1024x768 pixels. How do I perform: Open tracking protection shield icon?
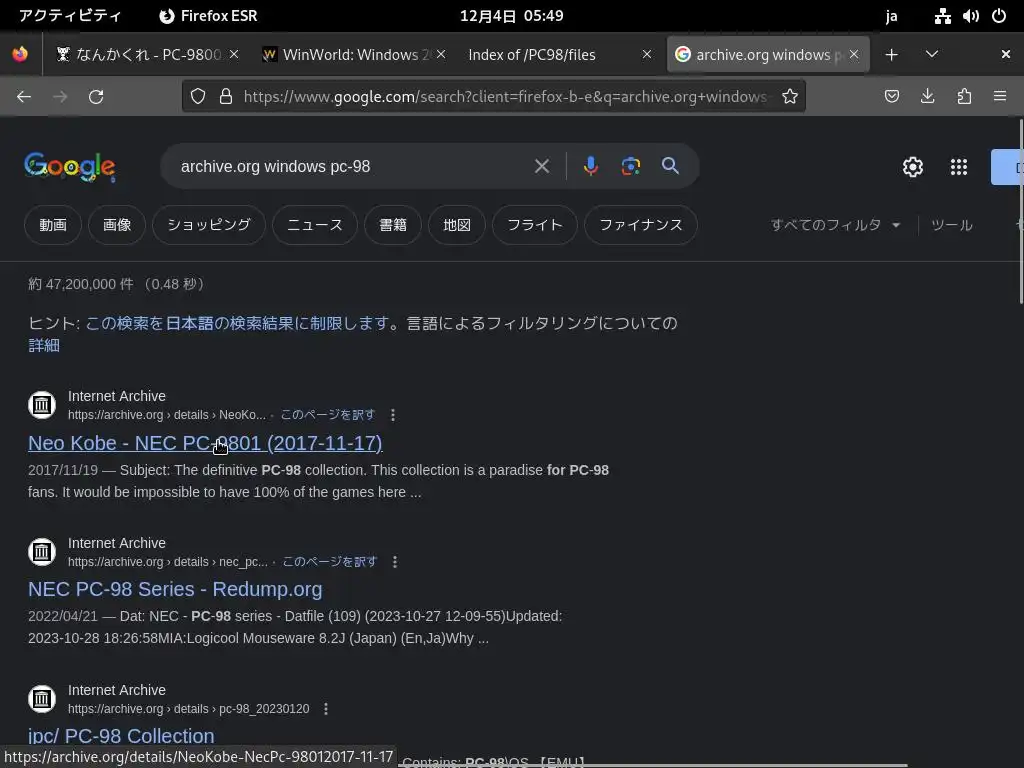point(198,97)
